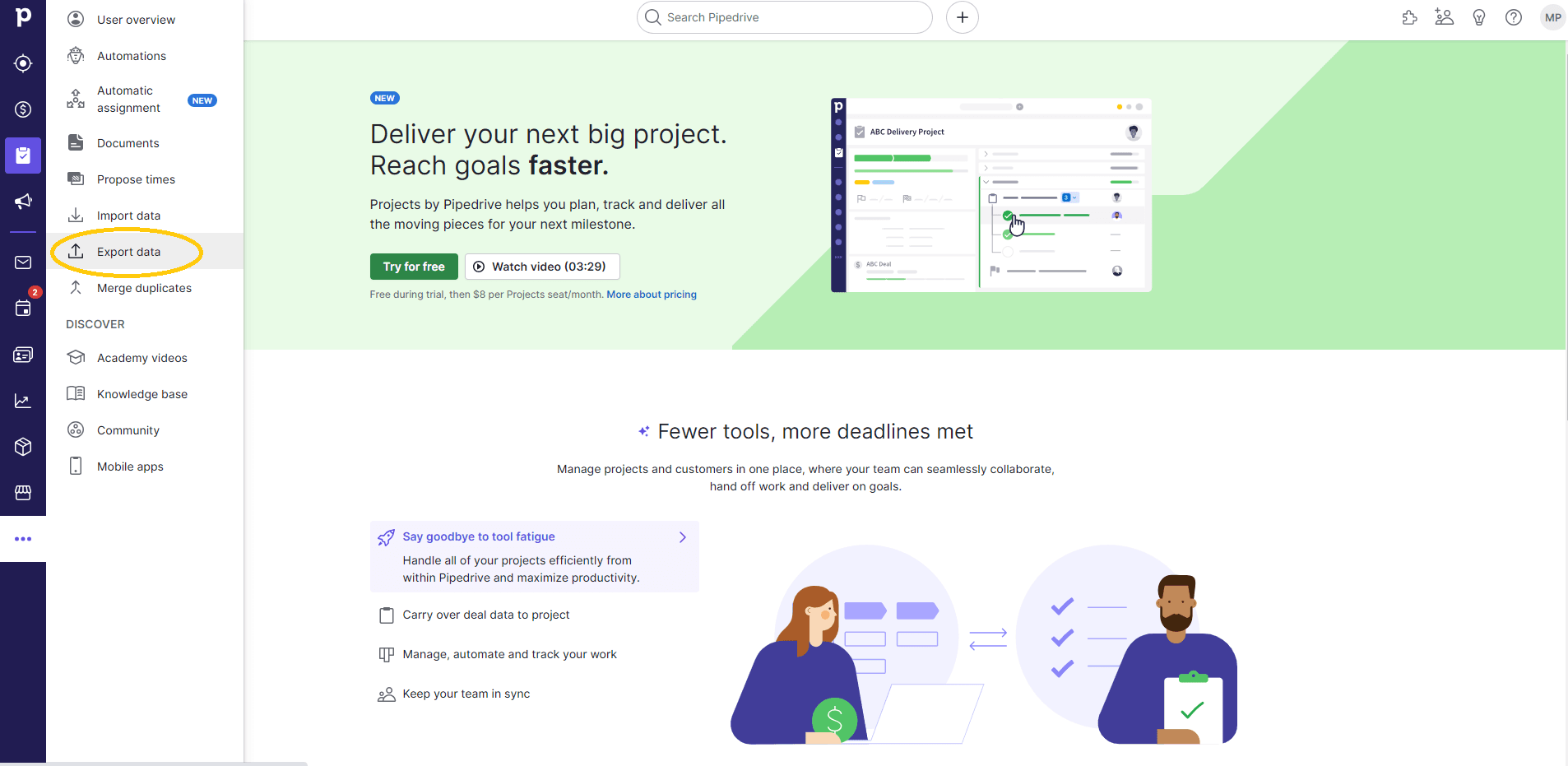This screenshot has width=1568, height=766.
Task: Open Projects via the clipboard icon
Action: pyautogui.click(x=23, y=156)
